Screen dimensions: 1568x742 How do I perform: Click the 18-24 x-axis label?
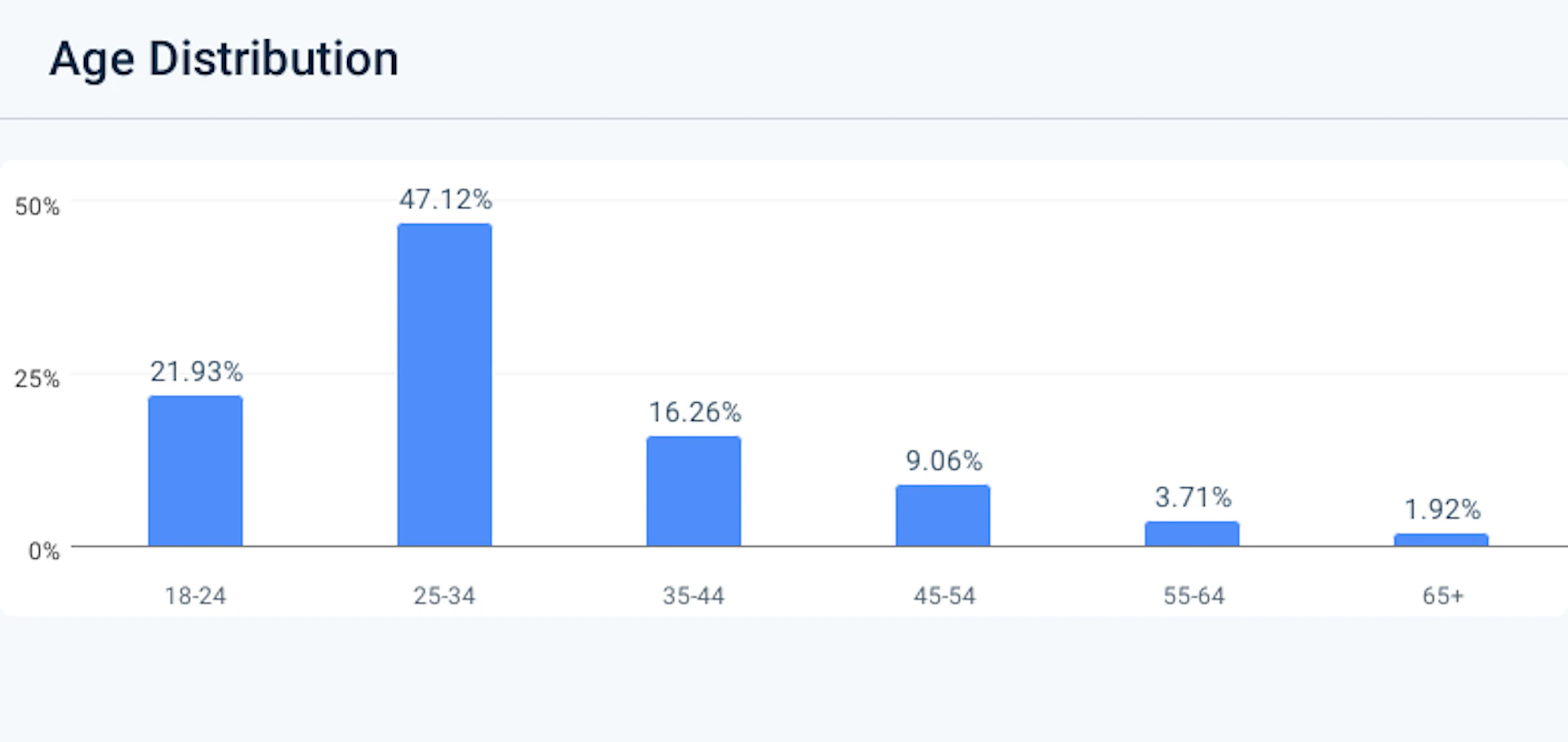tap(195, 596)
